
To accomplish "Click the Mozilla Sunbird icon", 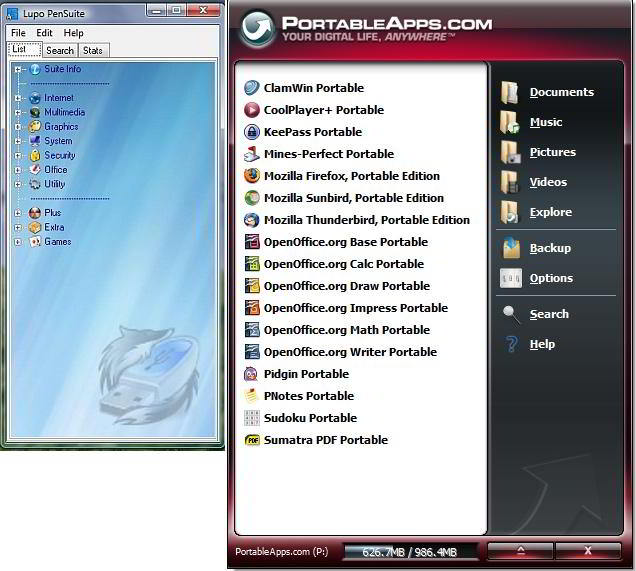I will tap(251, 197).
